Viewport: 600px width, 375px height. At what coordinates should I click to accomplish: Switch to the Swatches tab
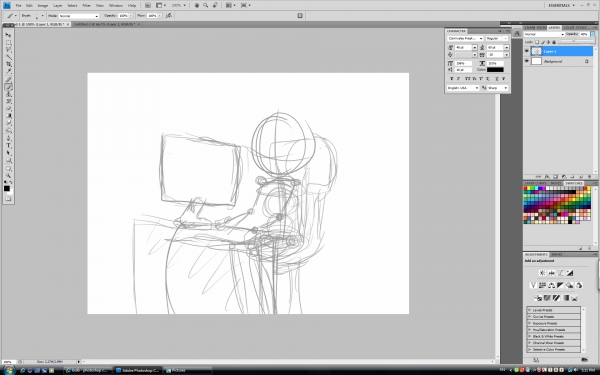click(574, 184)
